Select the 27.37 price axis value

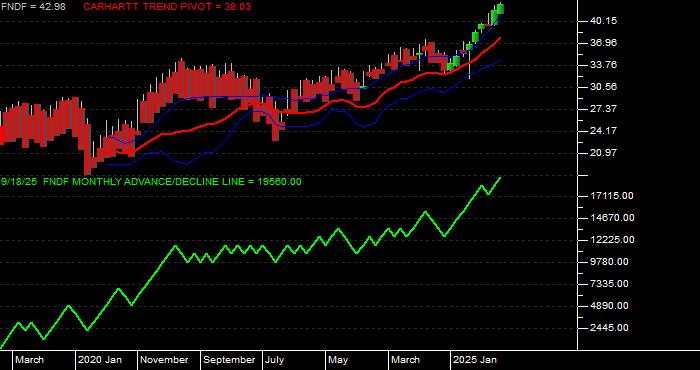point(604,109)
